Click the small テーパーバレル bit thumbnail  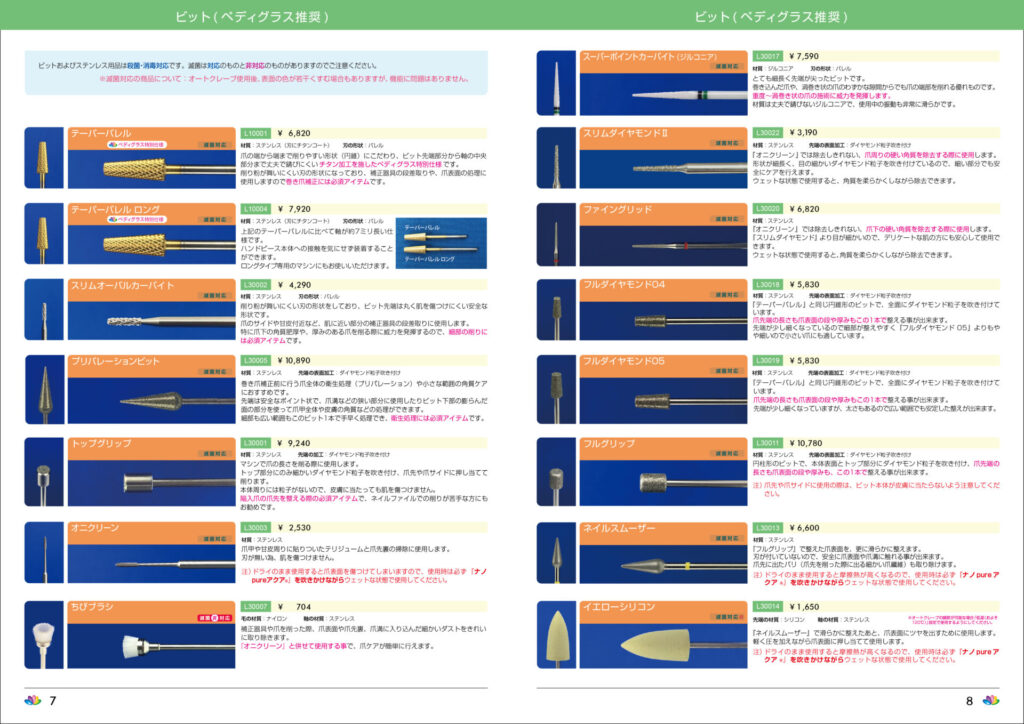[x=44, y=157]
